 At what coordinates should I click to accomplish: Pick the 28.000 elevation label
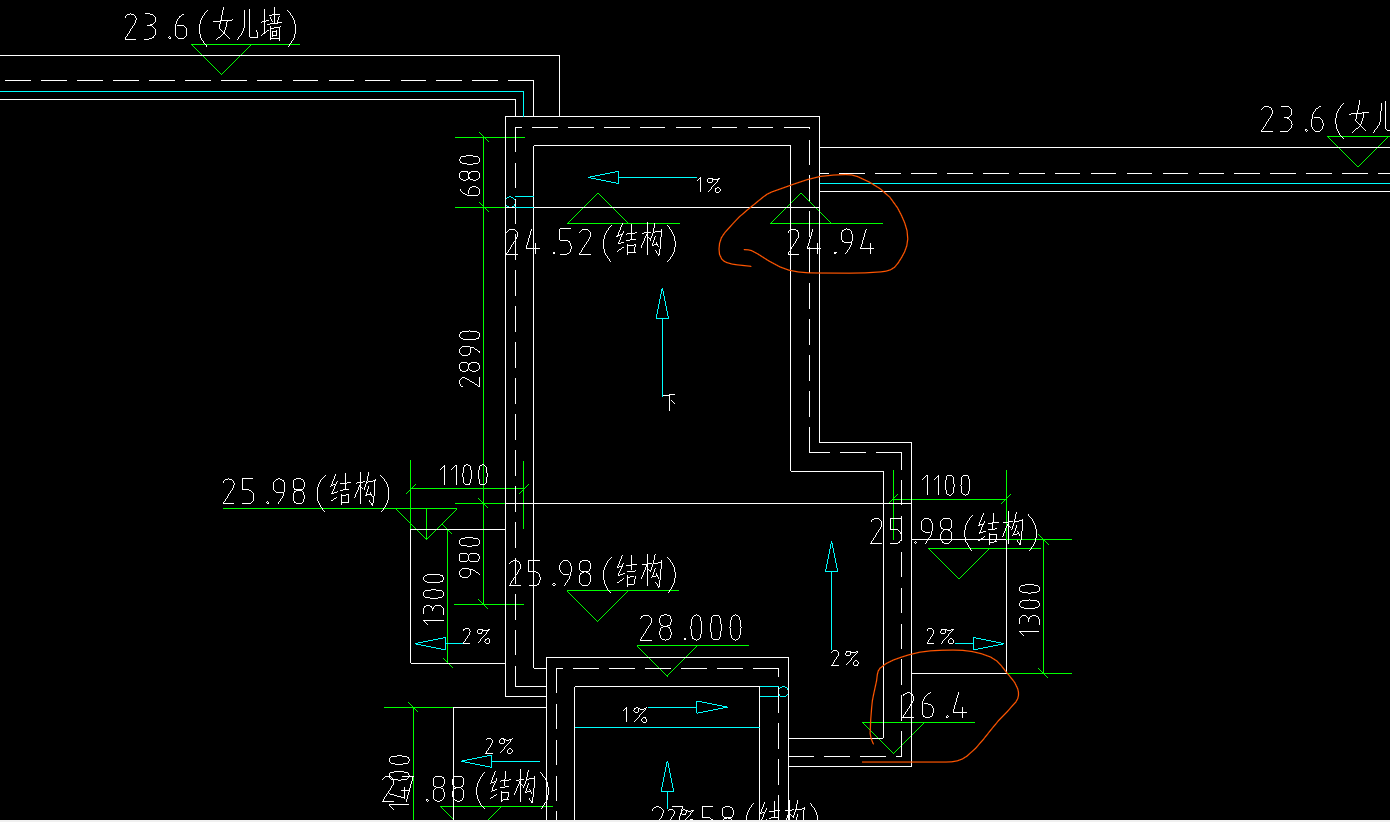point(691,628)
